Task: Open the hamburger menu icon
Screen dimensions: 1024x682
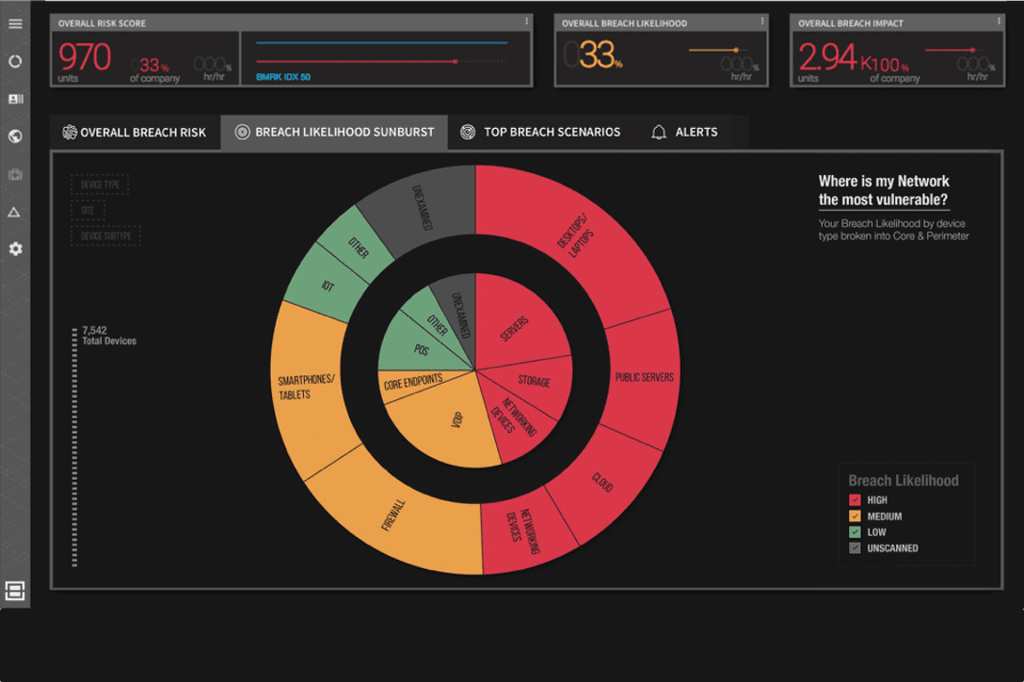Action: (15, 24)
